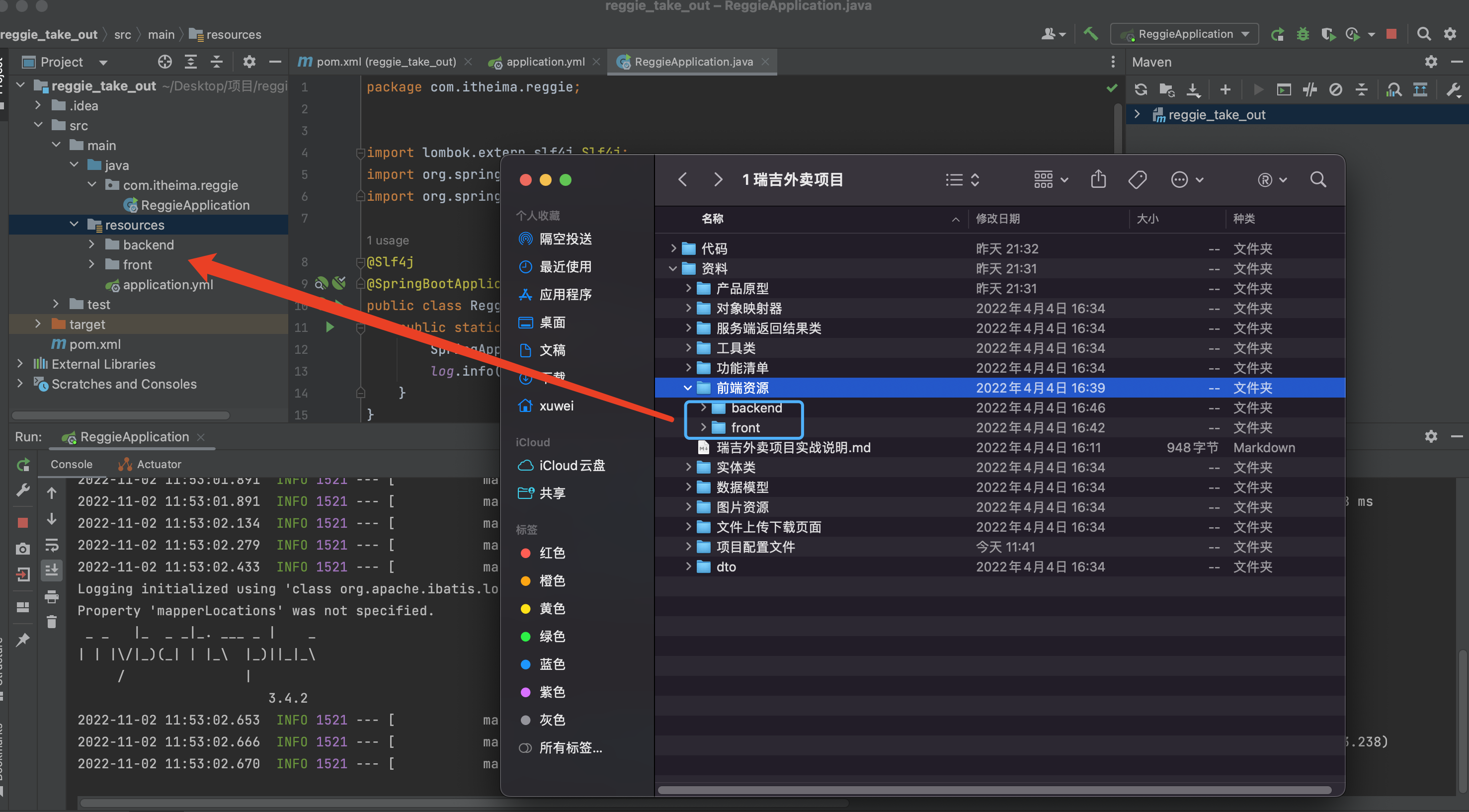Toggle soft-wrap in the console
The image size is (1469, 812).
[51, 546]
